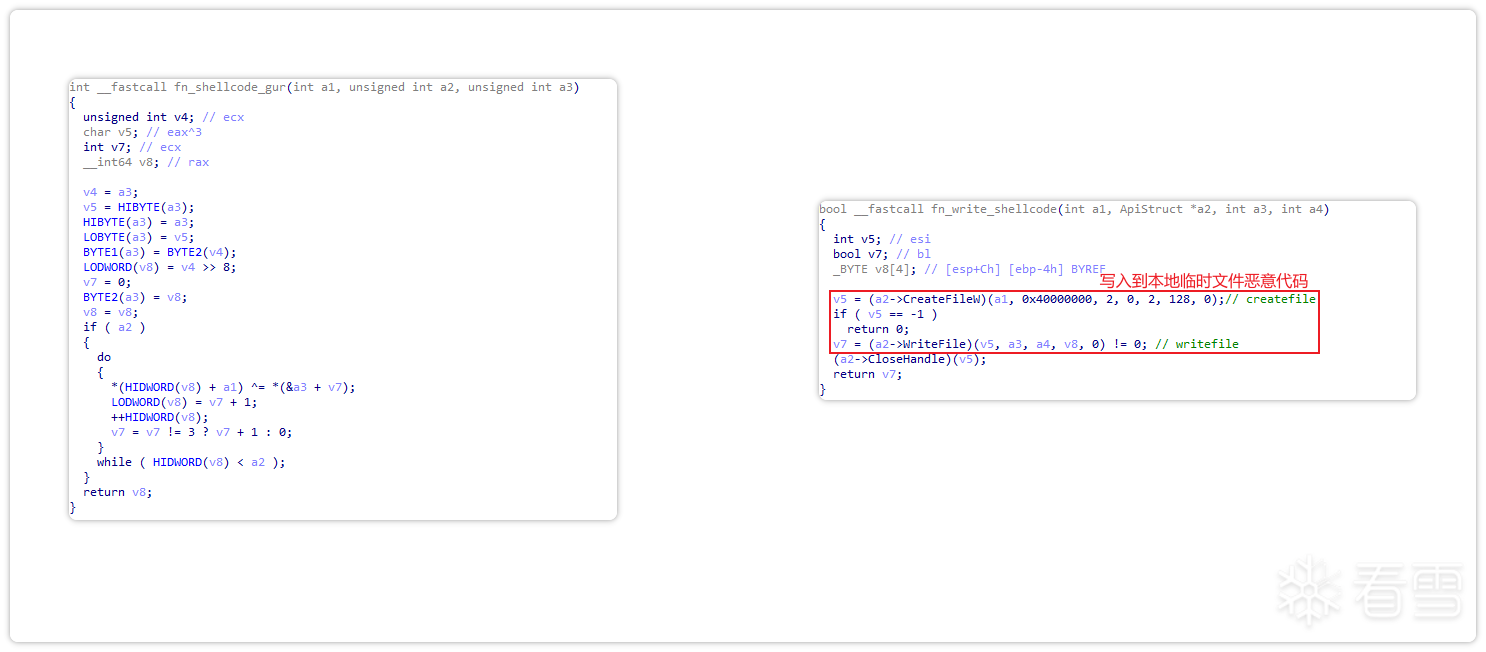1486x652 pixels.
Task: Click the fn_shellcode_gur function signature line
Action: click(324, 87)
